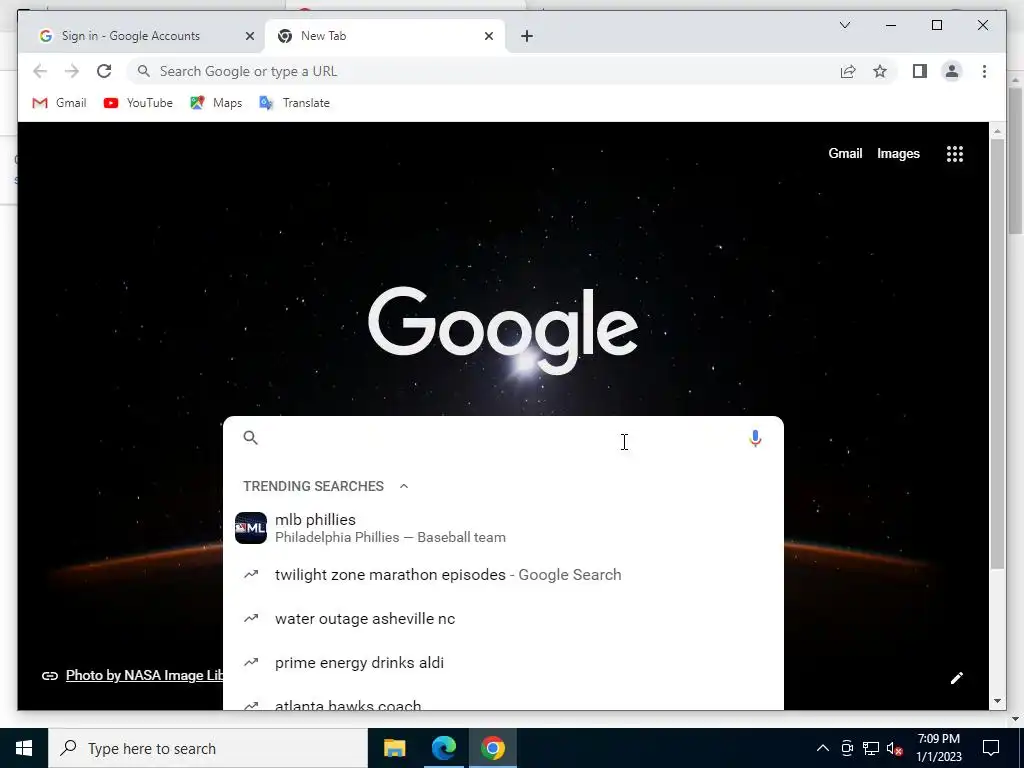Choose twilight zone marathon episodes suggestion
Image resolution: width=1024 pixels, height=768 pixels.
[503, 575]
